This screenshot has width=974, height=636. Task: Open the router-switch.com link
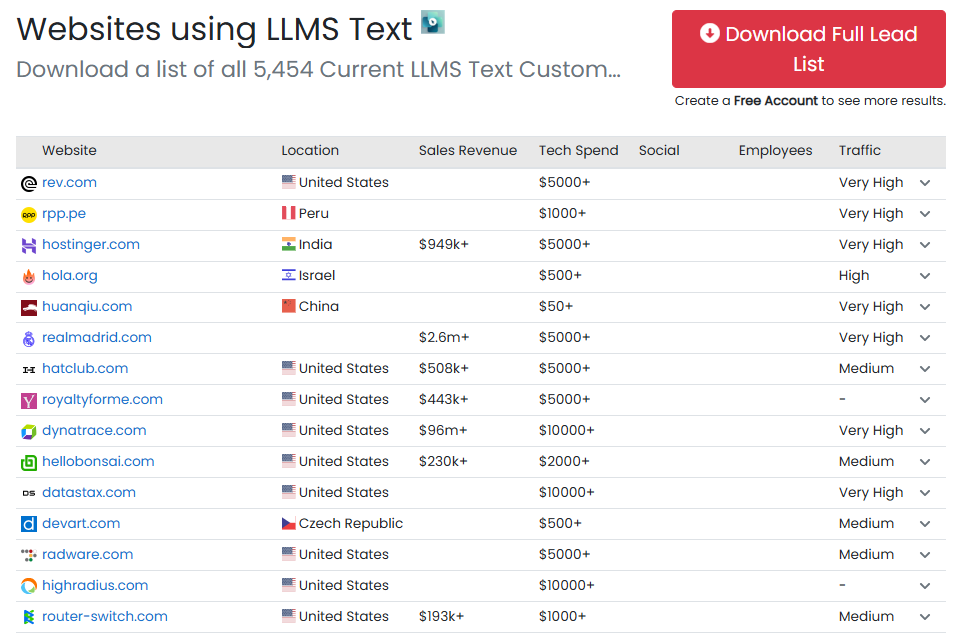coord(105,617)
